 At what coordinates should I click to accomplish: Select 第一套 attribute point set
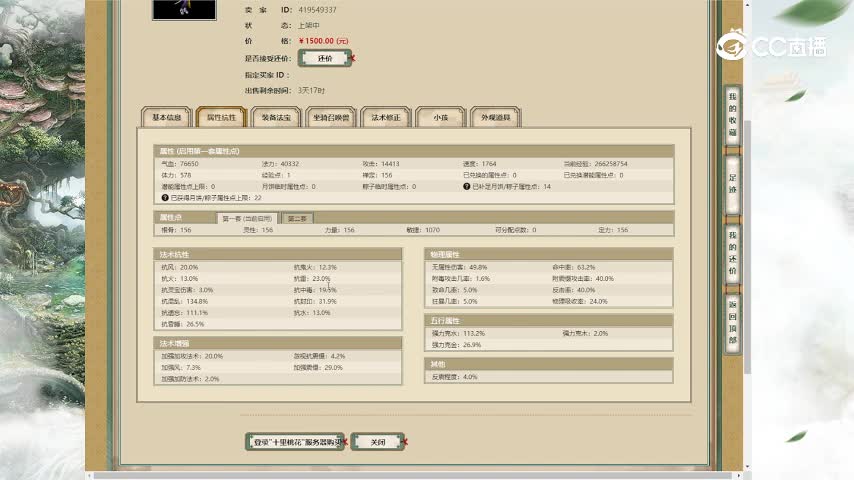[x=247, y=217]
